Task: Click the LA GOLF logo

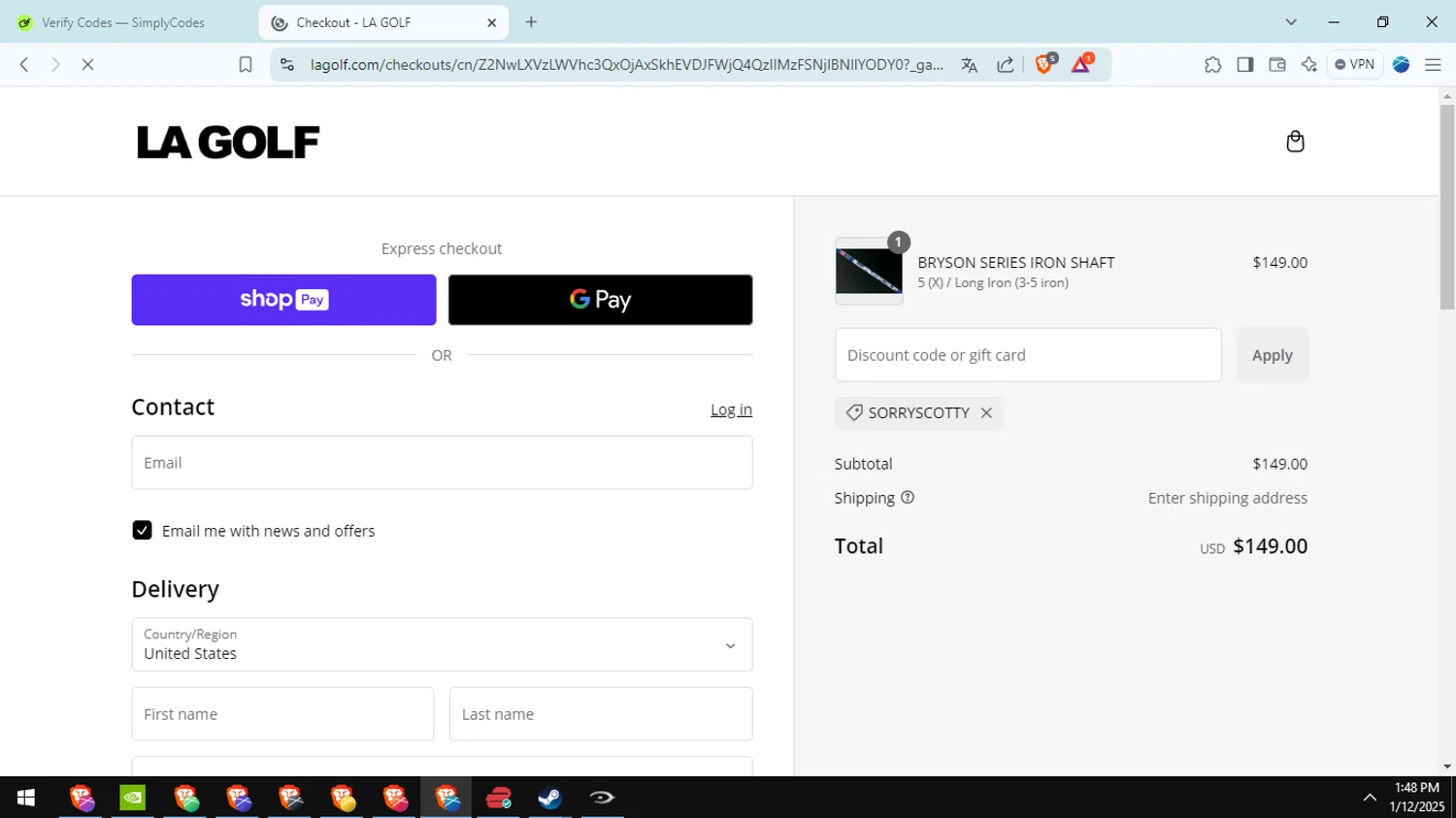Action: click(x=228, y=143)
